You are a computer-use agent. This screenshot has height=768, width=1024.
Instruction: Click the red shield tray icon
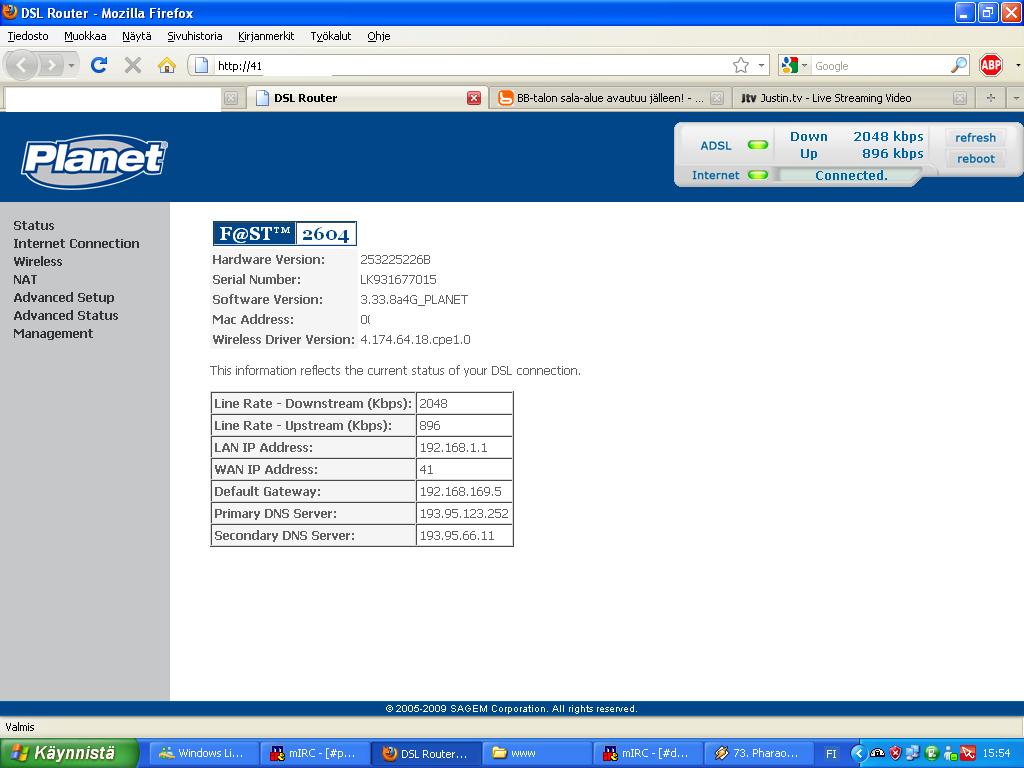coord(895,754)
